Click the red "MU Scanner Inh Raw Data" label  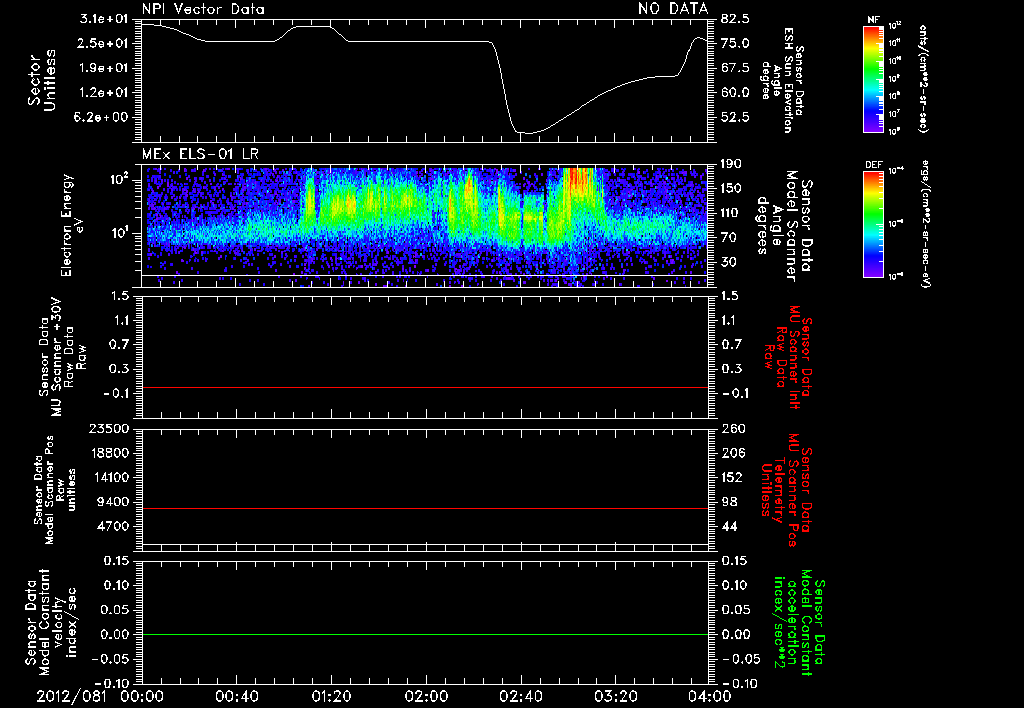pyautogui.click(x=787, y=357)
